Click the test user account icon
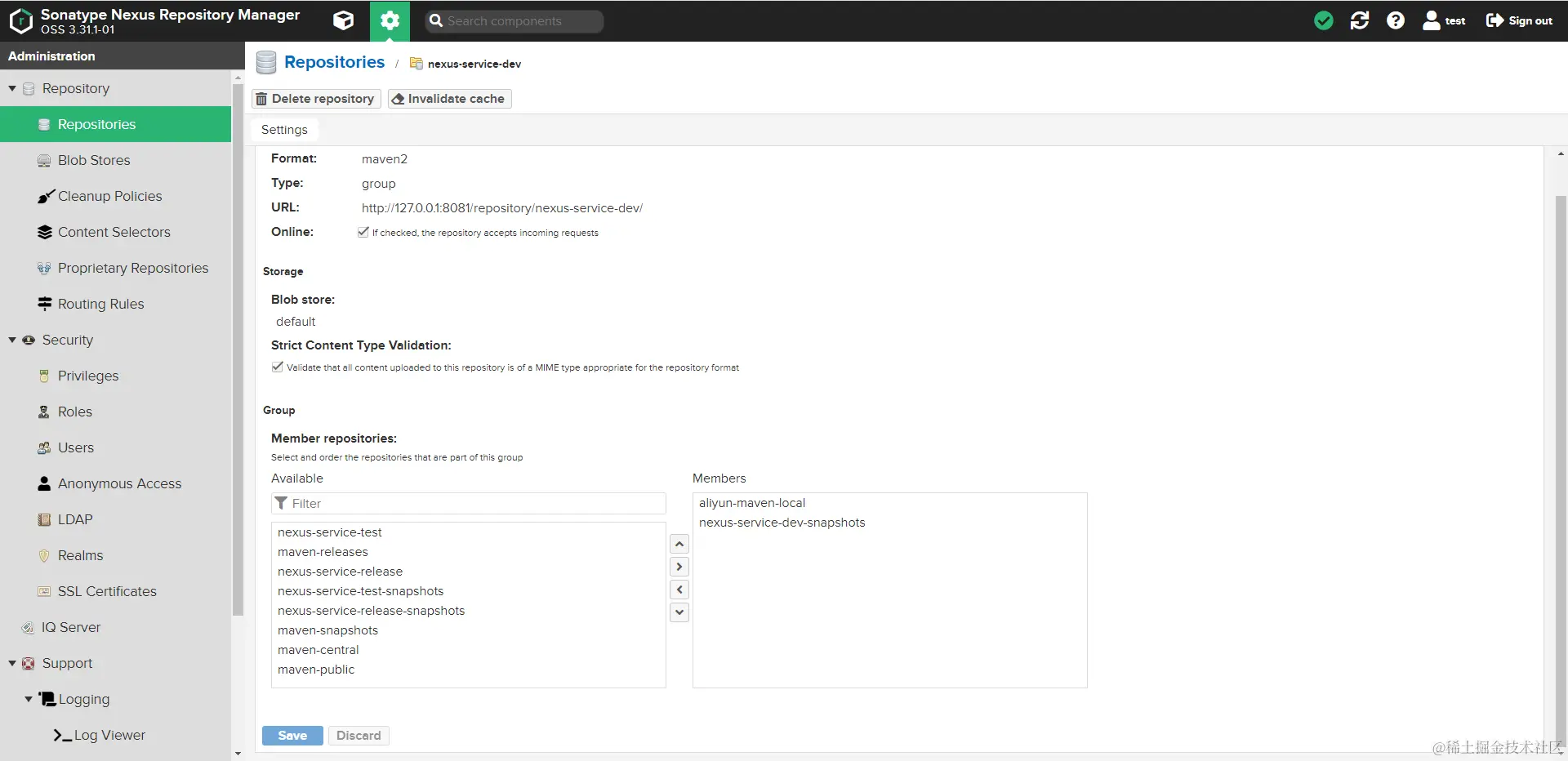The image size is (1568, 761). point(1443,20)
